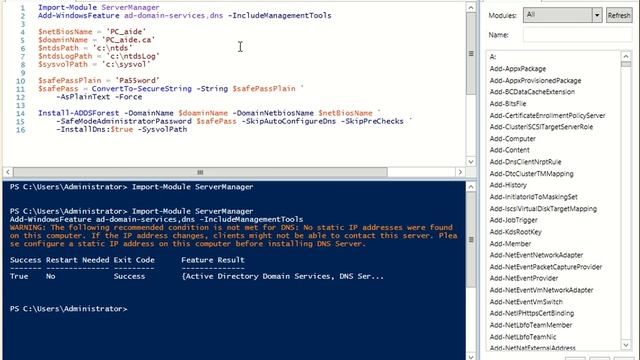Select Add-NetLbfoTeamMember command

(x=531, y=325)
